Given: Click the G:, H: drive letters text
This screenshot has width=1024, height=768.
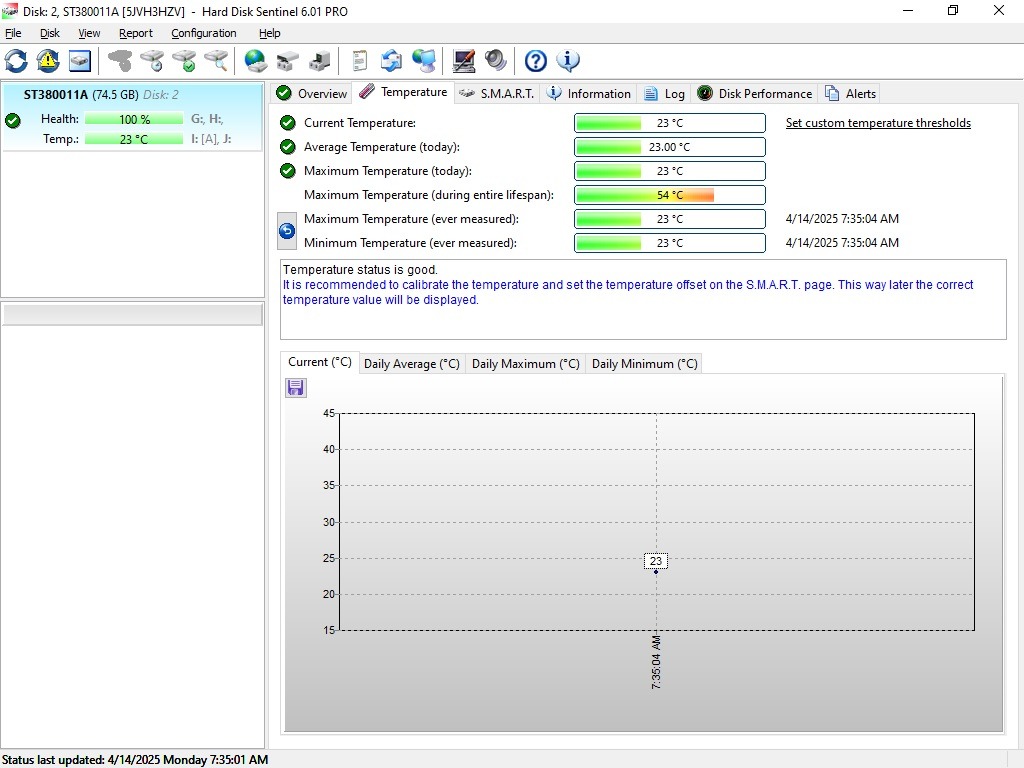Looking at the screenshot, I should (x=207, y=119).
